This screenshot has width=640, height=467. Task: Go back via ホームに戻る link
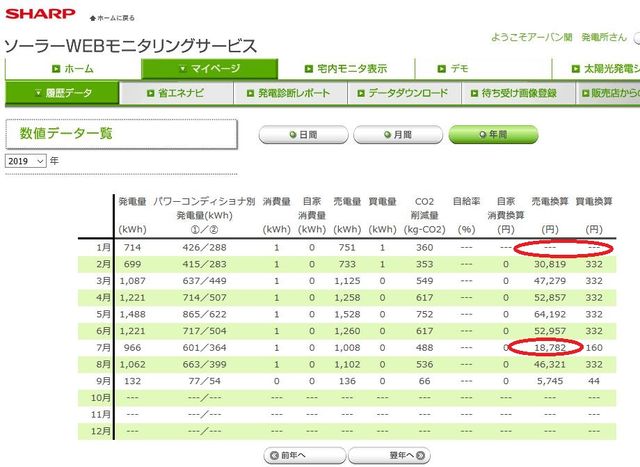(112, 18)
